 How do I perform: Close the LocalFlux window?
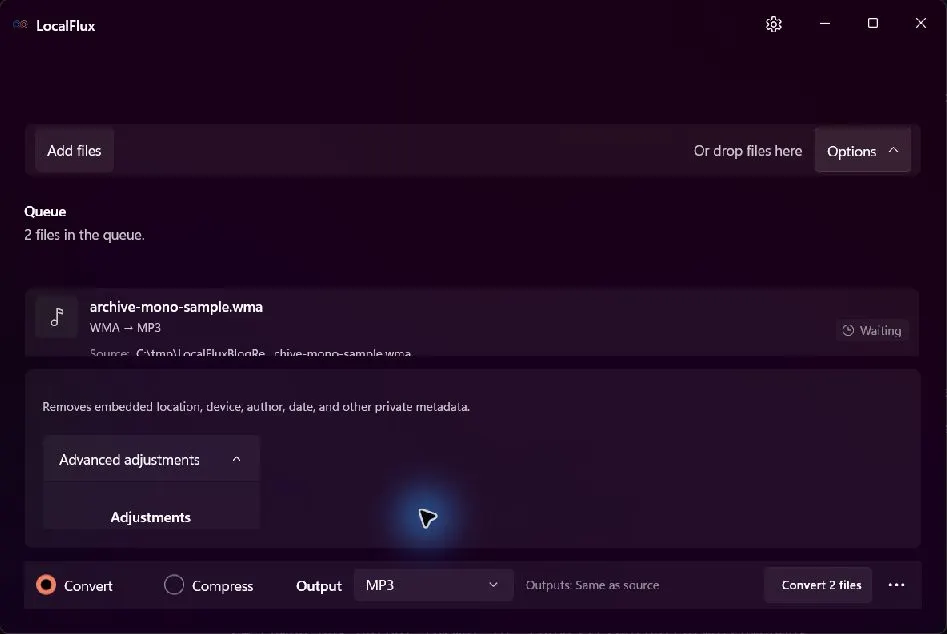point(920,24)
